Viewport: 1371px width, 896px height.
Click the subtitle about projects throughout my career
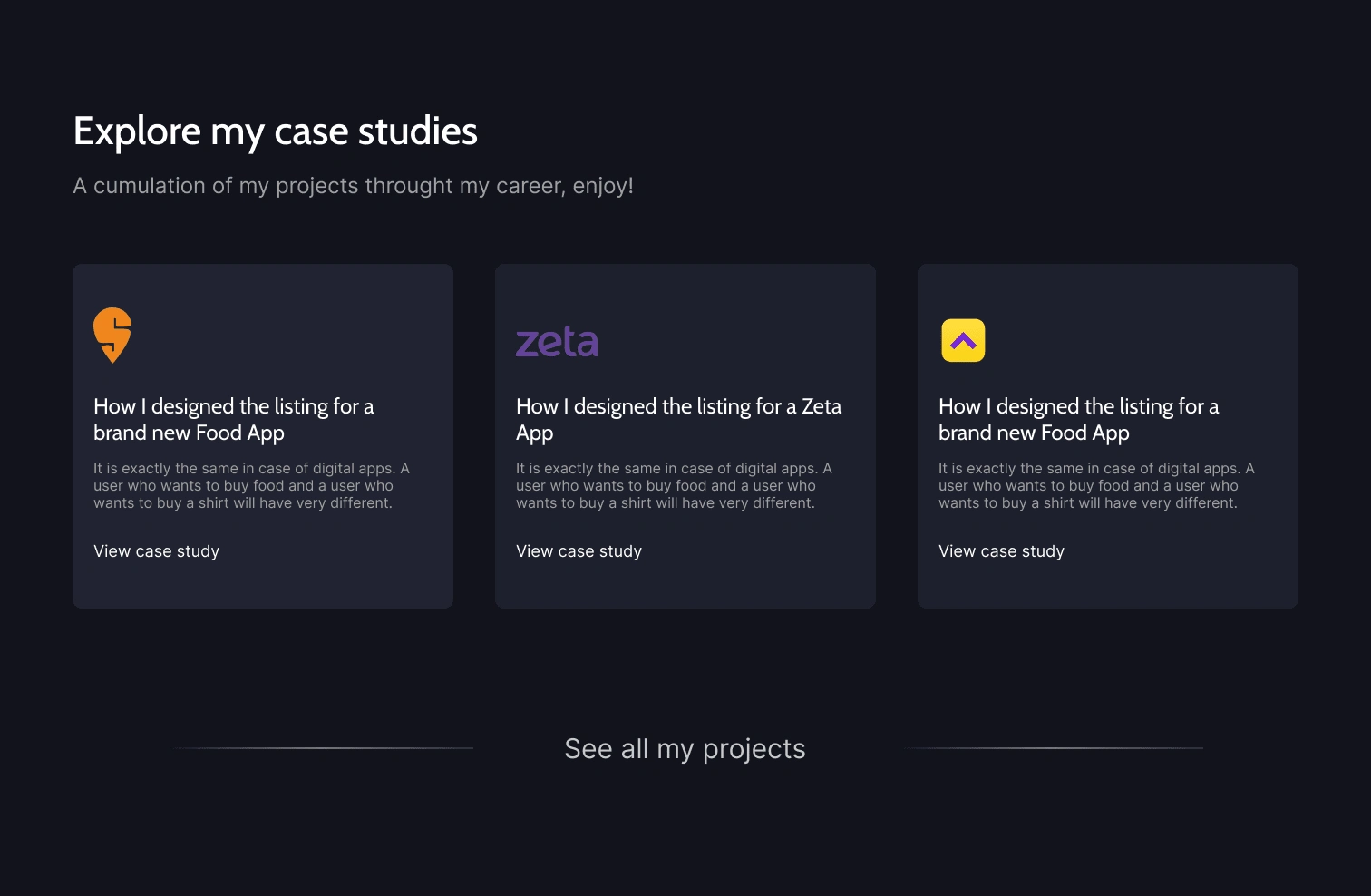[353, 186]
